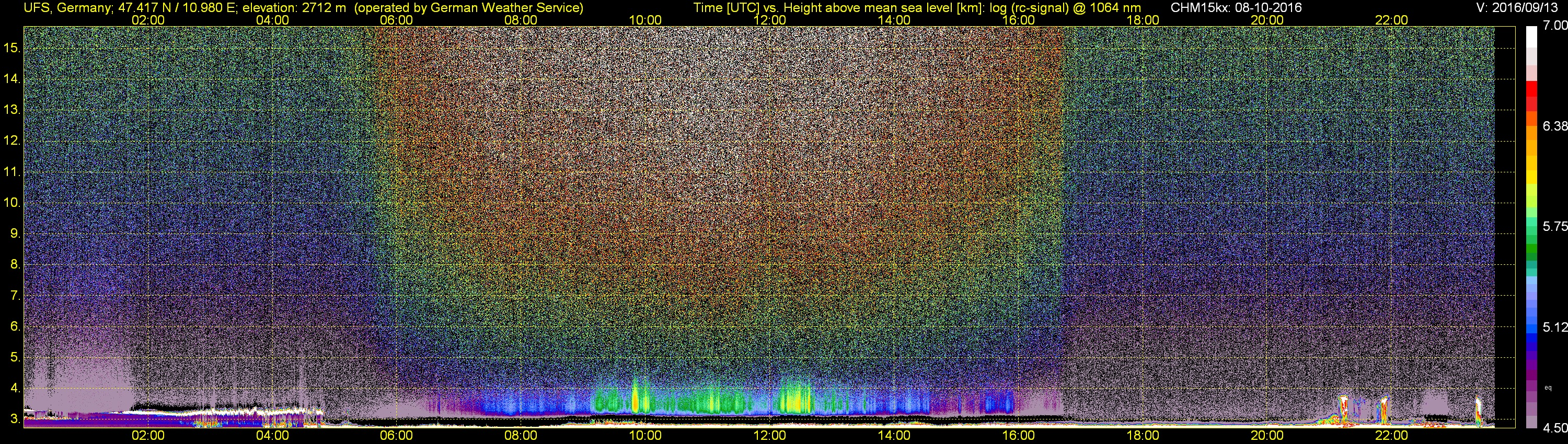1568x444 pixels.
Task: Click the 06:00 label on the top time axis
Action: 396,20
